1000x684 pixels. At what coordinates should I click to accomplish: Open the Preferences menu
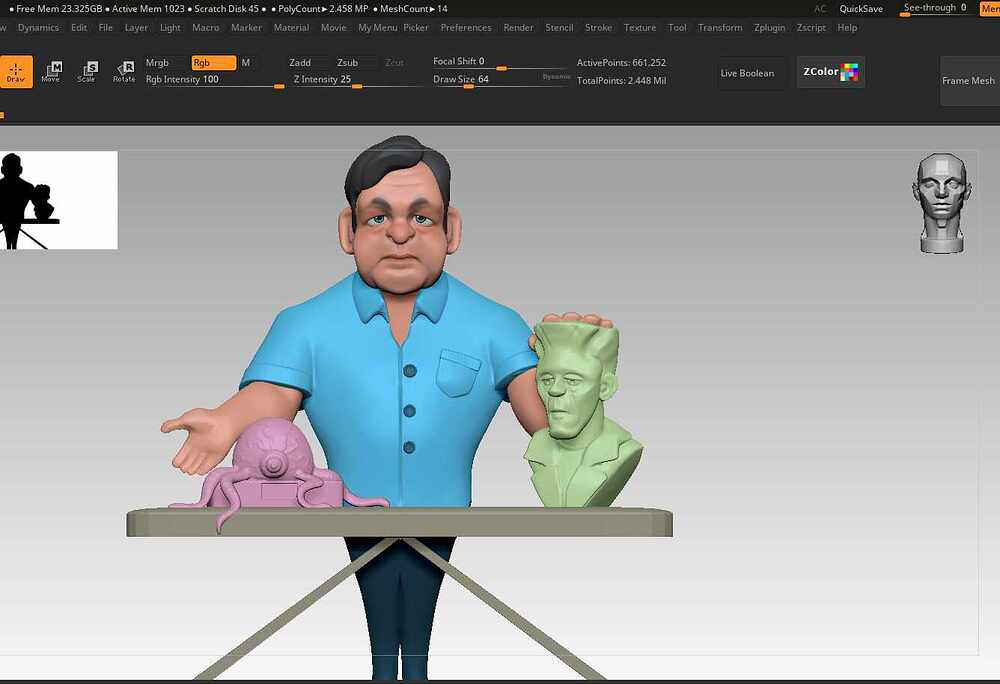[x=466, y=27]
